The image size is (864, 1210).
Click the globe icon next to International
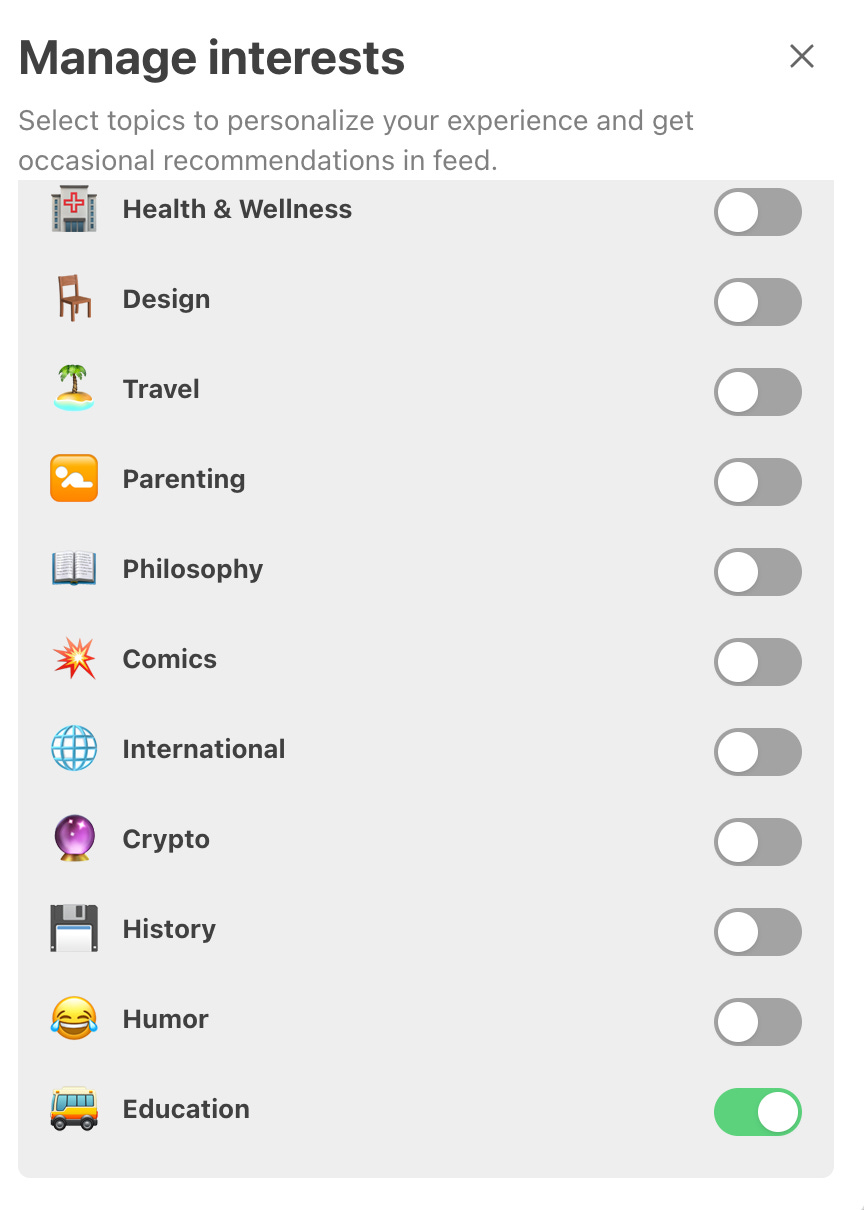click(72, 748)
